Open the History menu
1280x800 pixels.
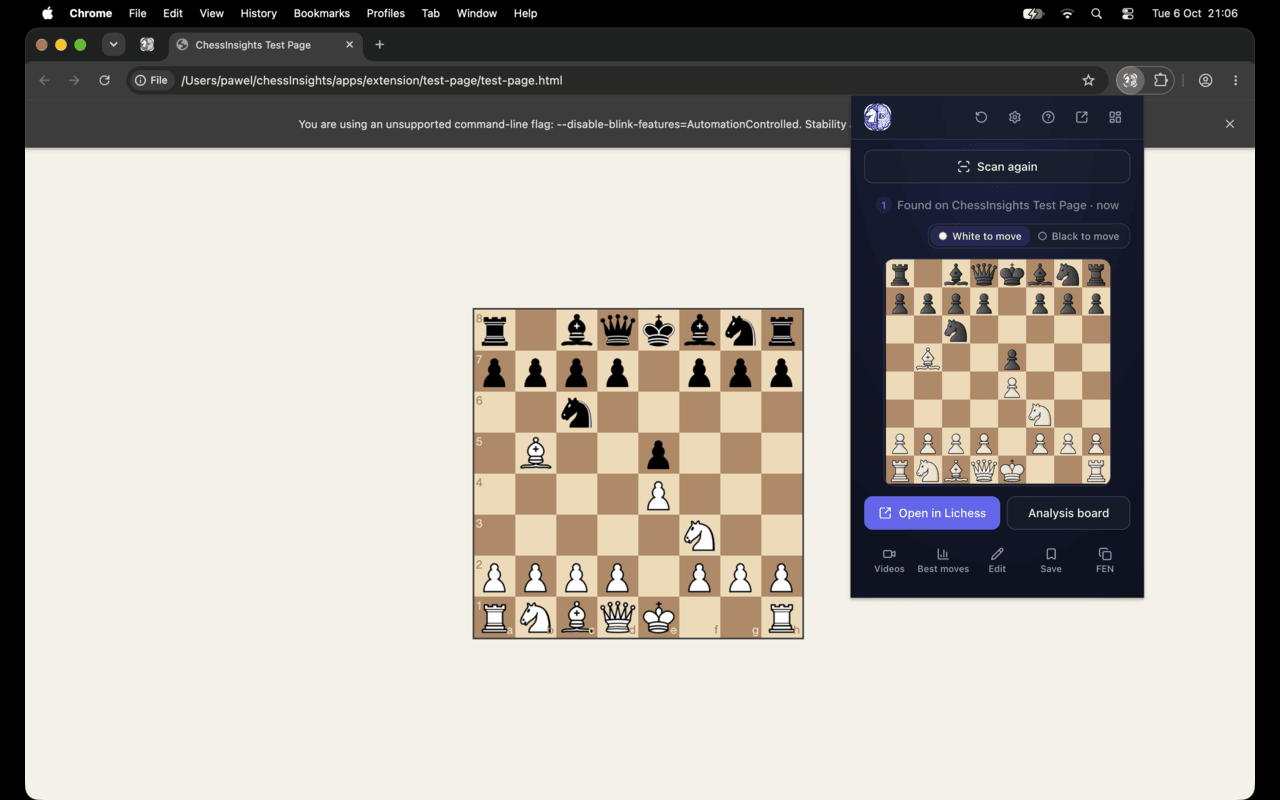coord(259,14)
